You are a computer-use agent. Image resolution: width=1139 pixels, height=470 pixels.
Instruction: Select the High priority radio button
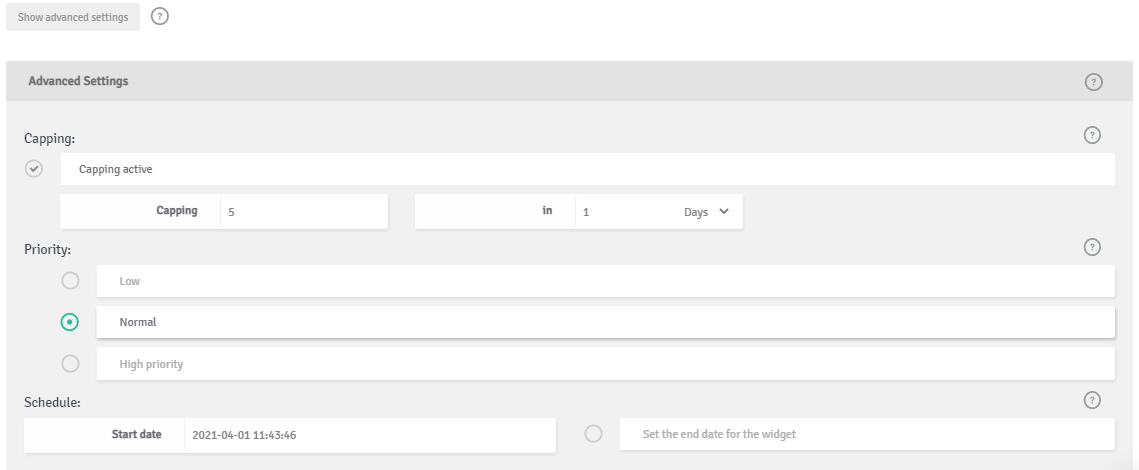click(x=70, y=363)
